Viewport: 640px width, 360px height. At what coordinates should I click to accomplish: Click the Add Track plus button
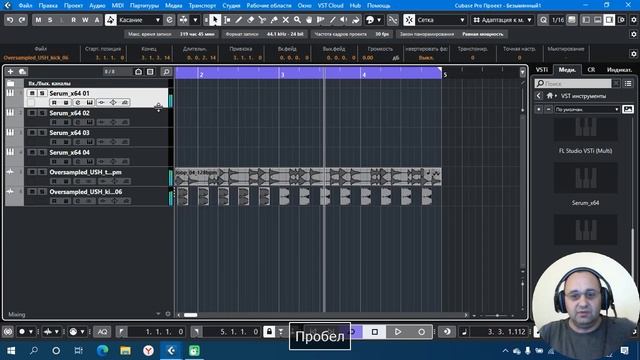click(x=10, y=71)
